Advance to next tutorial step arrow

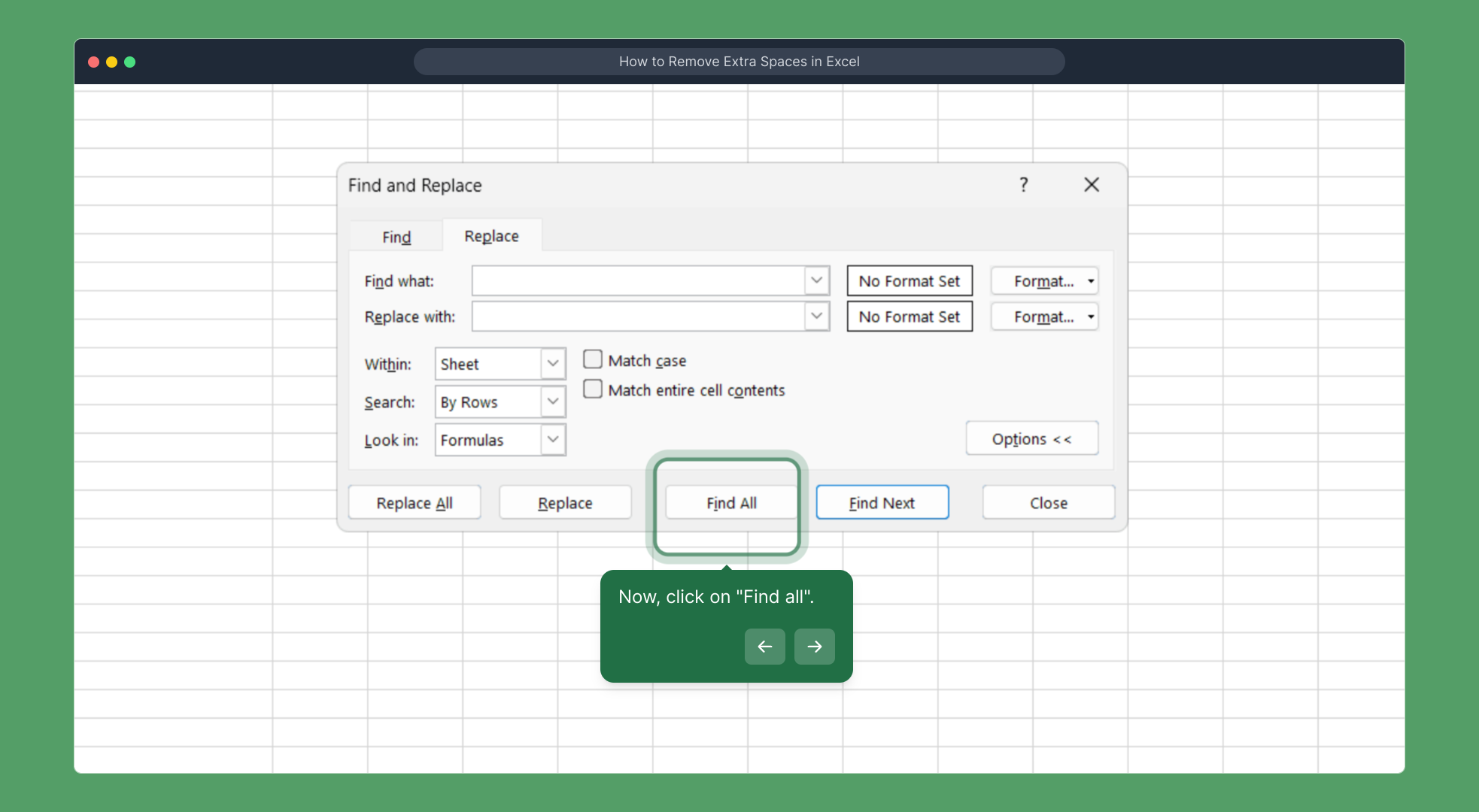tap(814, 647)
